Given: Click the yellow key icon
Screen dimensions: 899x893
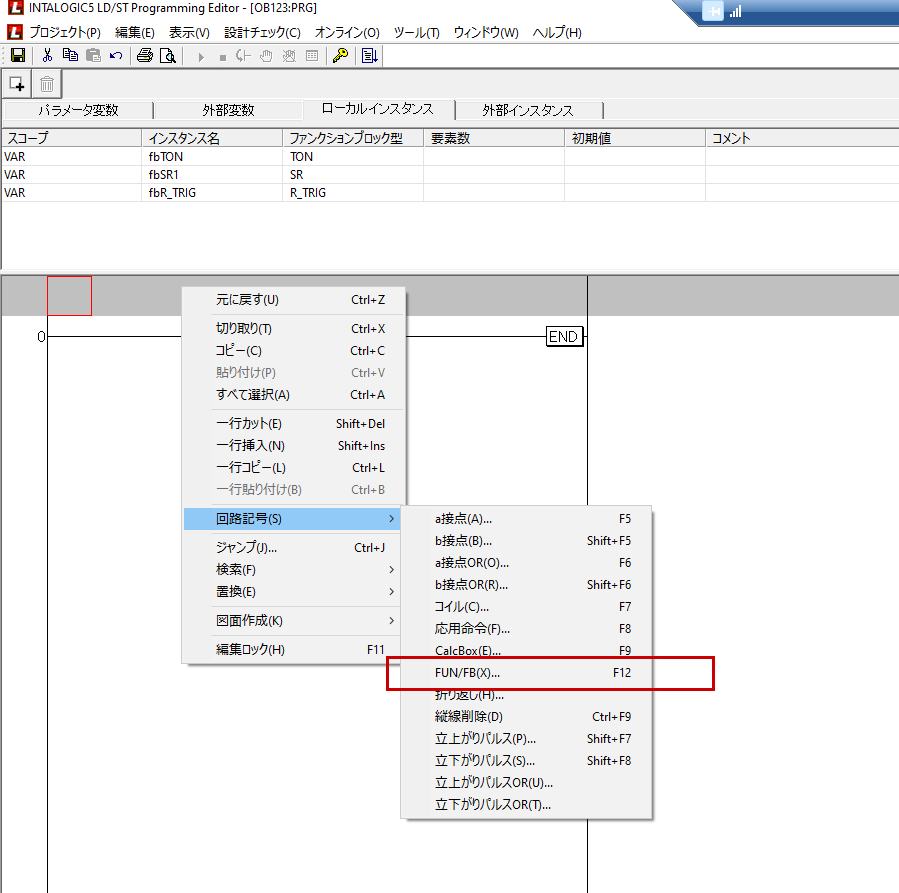Looking at the screenshot, I should [x=340, y=56].
